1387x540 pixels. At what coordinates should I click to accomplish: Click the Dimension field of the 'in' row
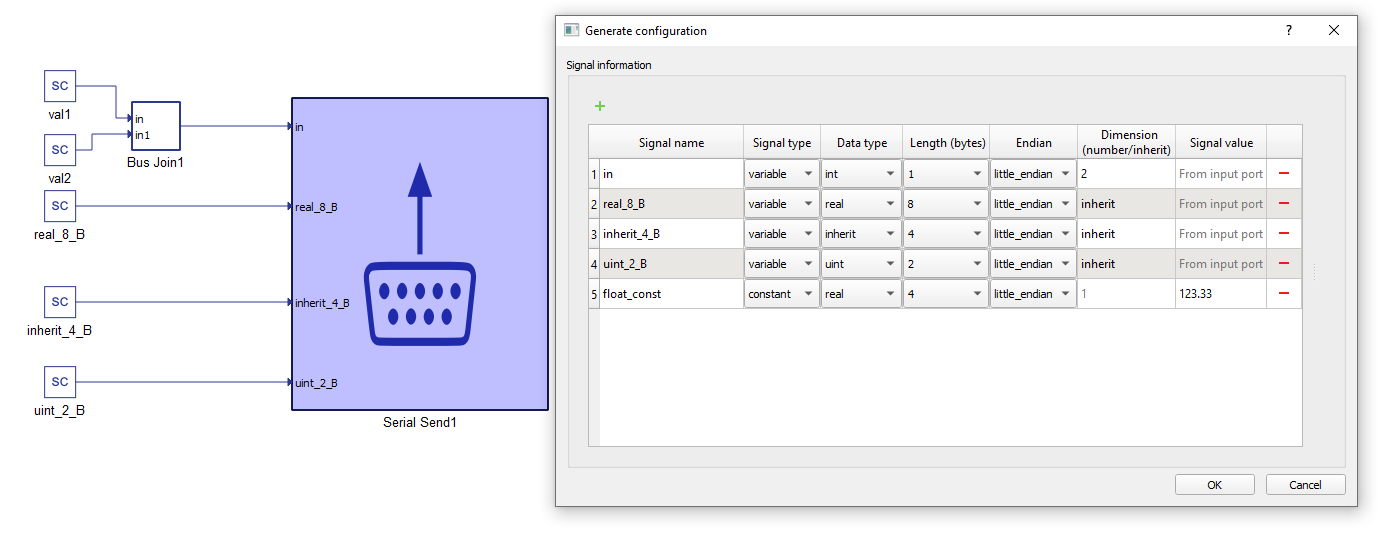coord(1125,174)
